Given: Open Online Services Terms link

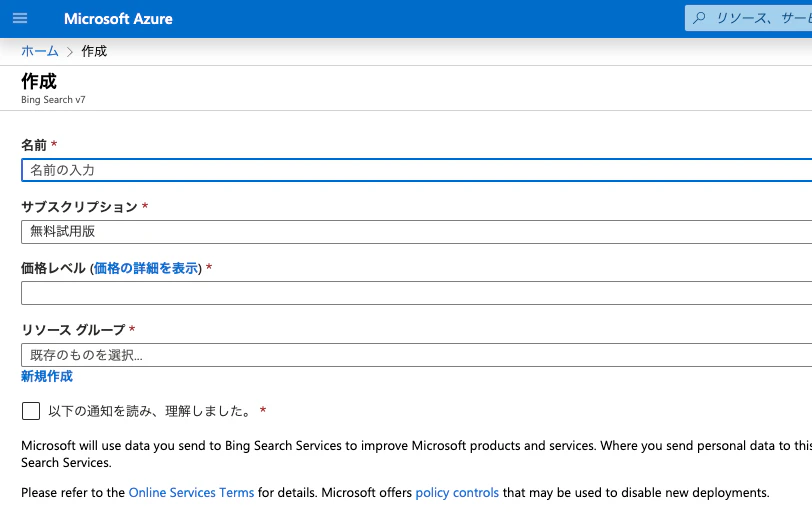Looking at the screenshot, I should [191, 493].
